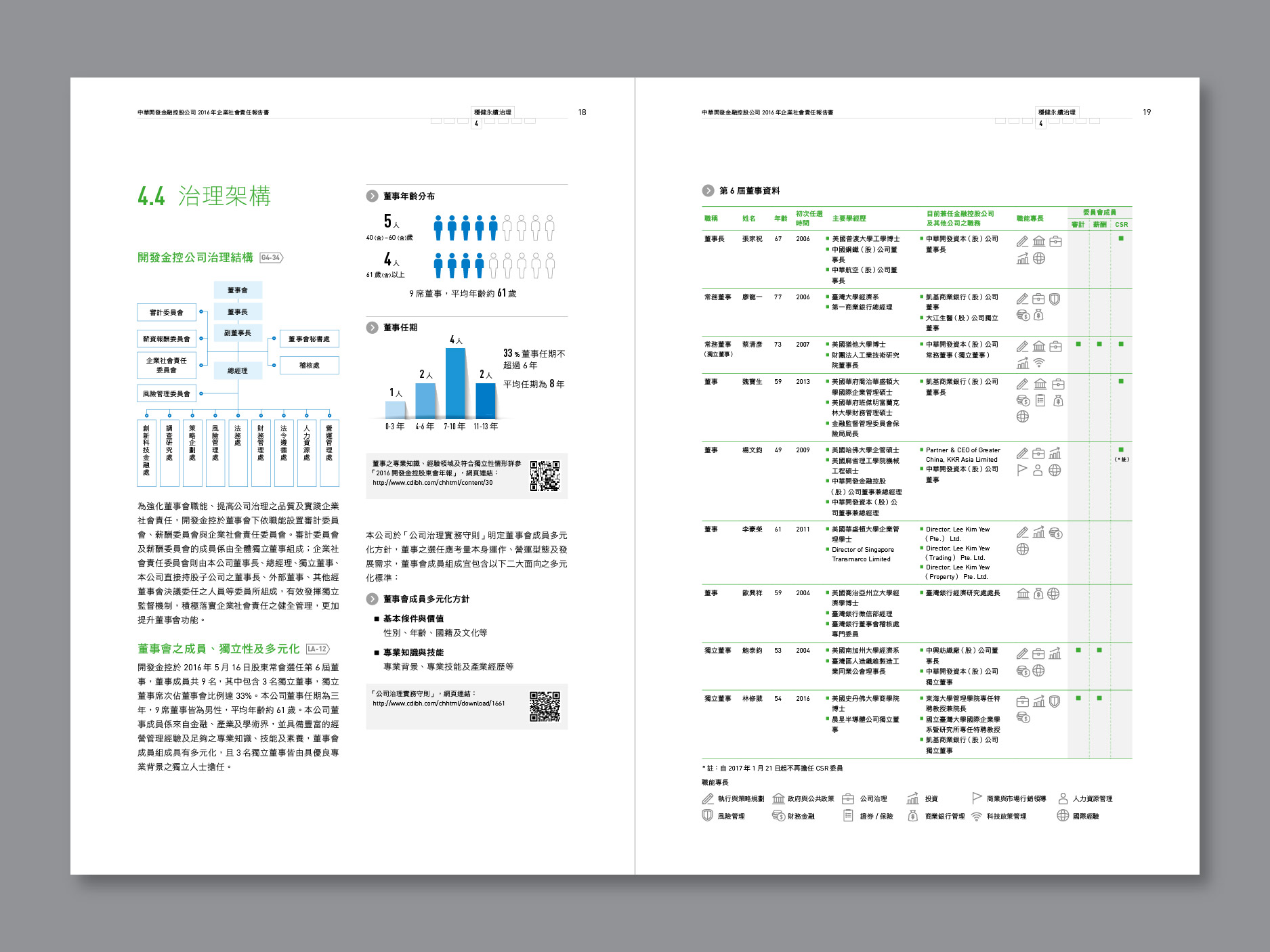Click the arrow circle icon before 董事任期
The height and width of the screenshot is (952, 1270).
tap(372, 327)
